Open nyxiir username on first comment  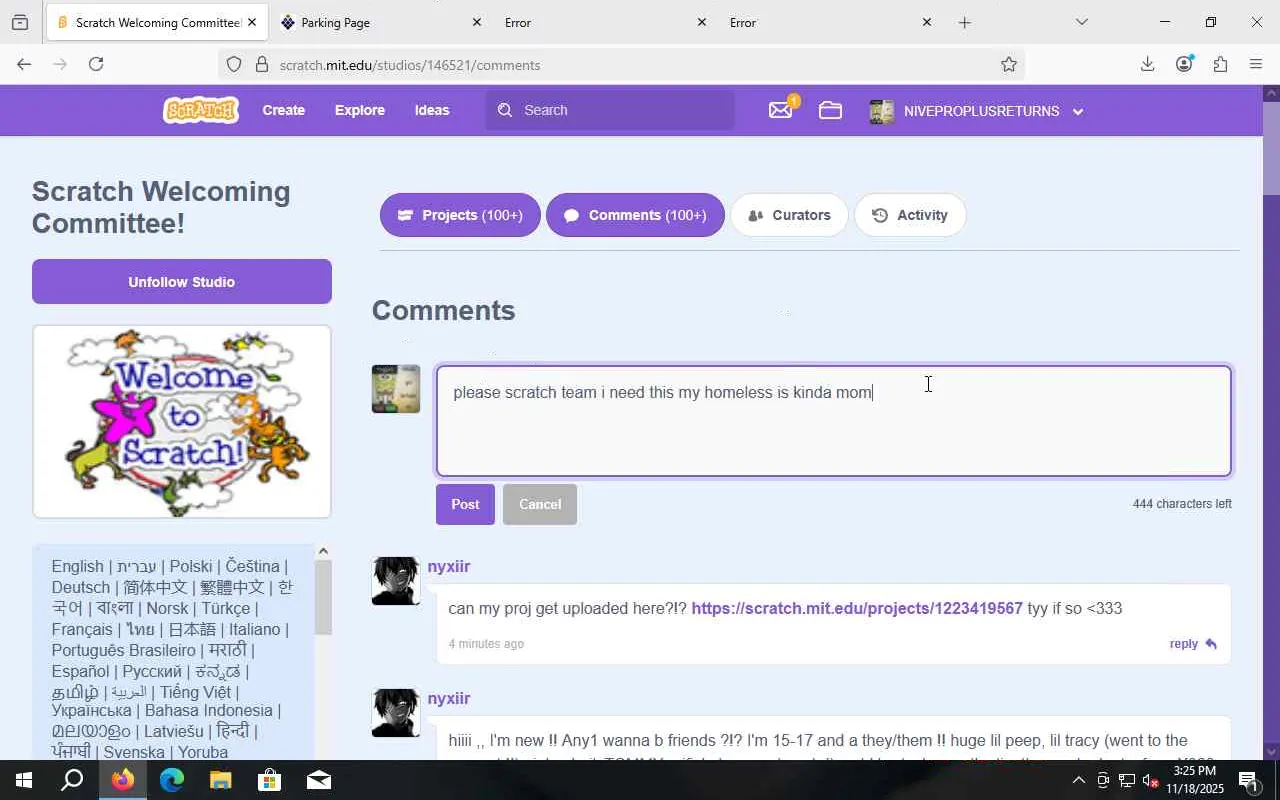[449, 566]
